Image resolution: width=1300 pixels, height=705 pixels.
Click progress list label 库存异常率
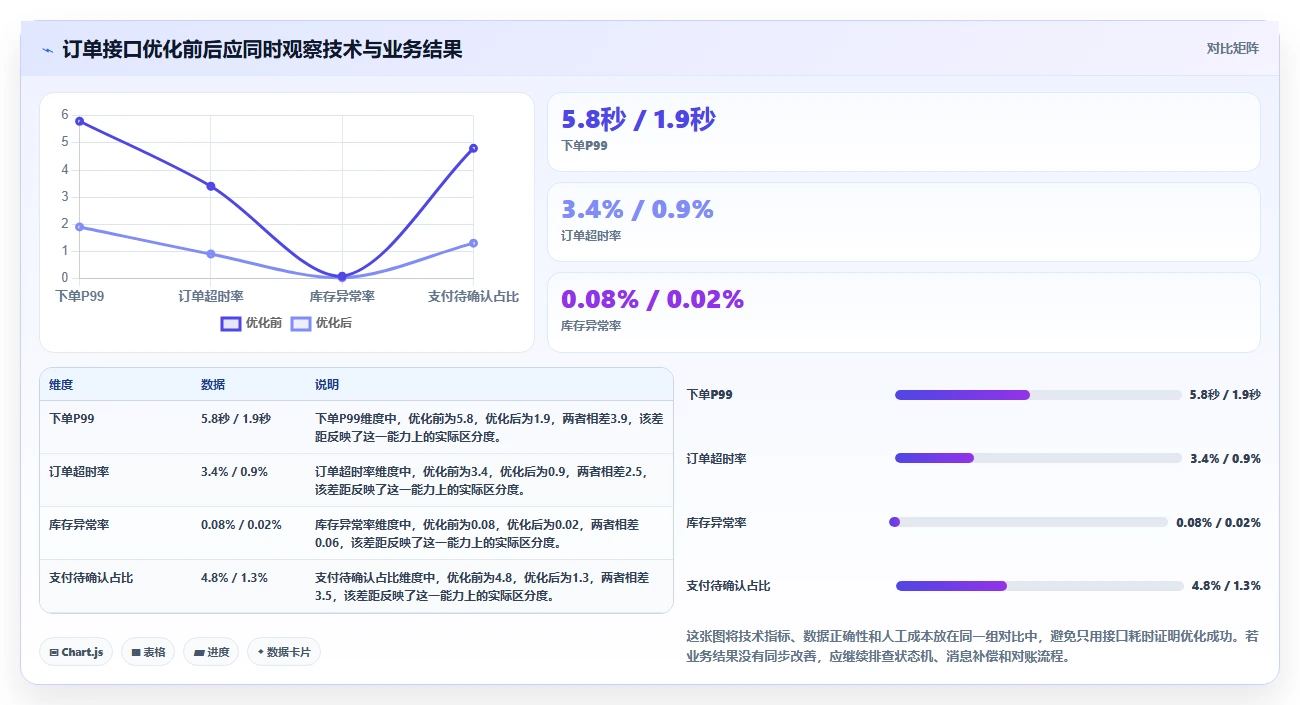716,523
